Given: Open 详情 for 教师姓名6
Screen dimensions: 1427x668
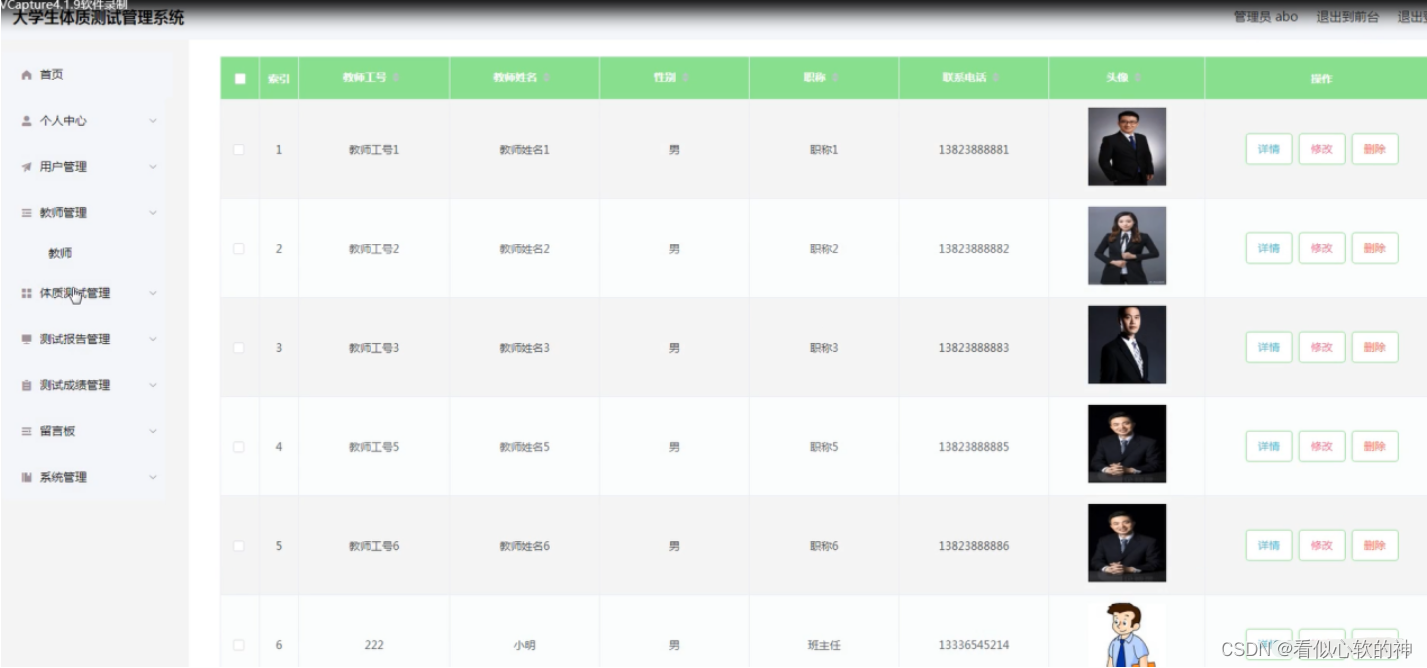Looking at the screenshot, I should pyautogui.click(x=1269, y=545).
